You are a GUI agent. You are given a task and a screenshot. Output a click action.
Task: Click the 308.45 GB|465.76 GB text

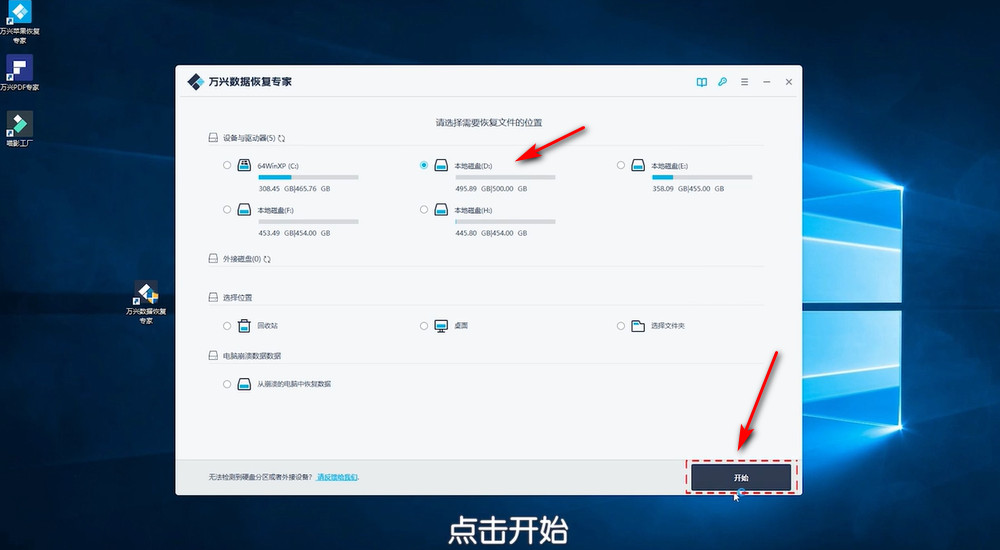pyautogui.click(x=295, y=189)
